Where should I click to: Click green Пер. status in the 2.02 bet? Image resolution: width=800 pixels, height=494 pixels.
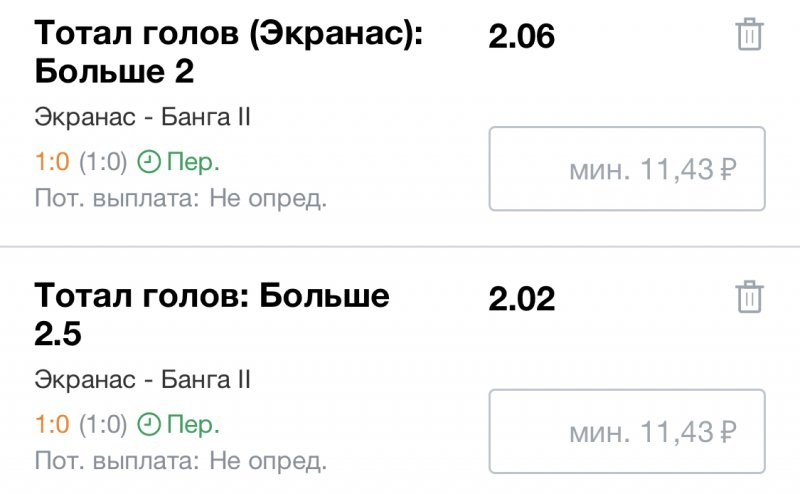click(193, 424)
